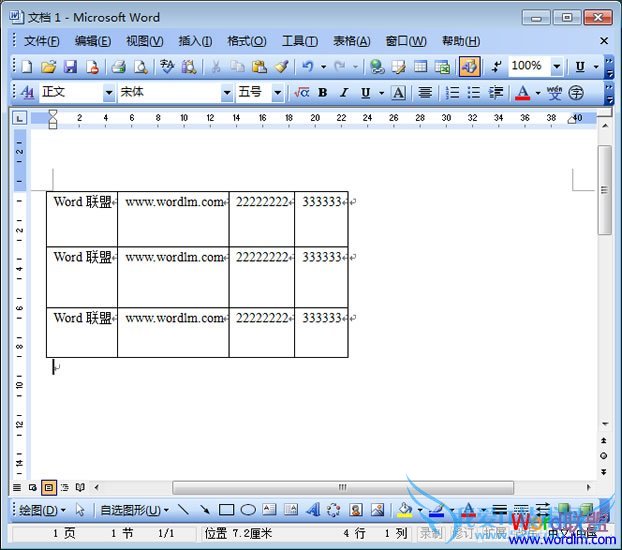Click Select Browse Object circle button

pos(603,456)
